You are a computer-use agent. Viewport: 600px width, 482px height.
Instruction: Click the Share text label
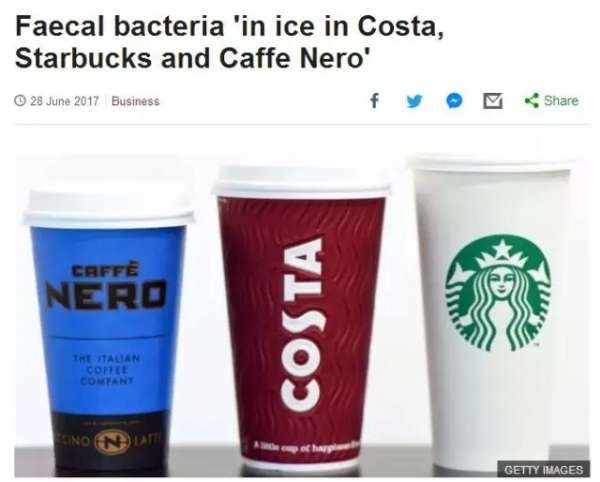561,101
